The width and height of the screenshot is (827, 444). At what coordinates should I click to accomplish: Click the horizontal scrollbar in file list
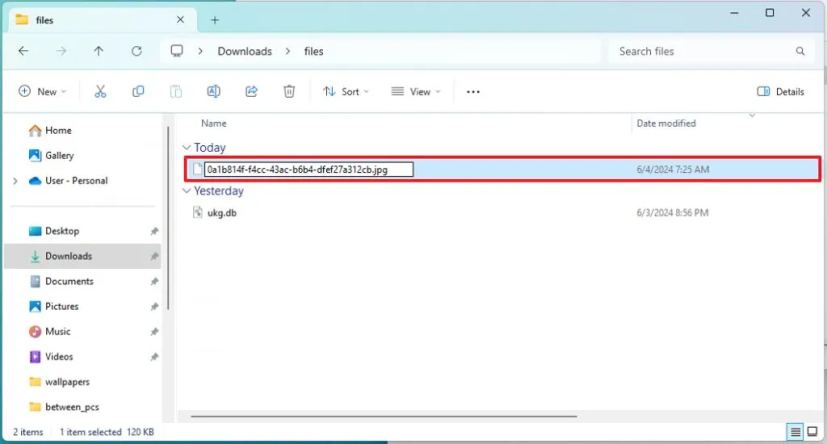point(383,416)
